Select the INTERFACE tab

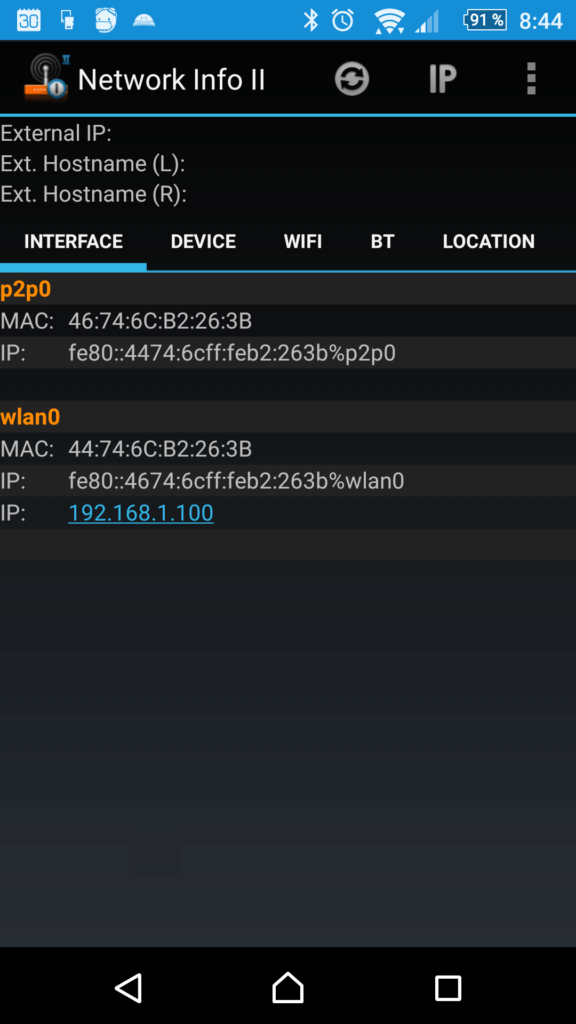click(73, 242)
